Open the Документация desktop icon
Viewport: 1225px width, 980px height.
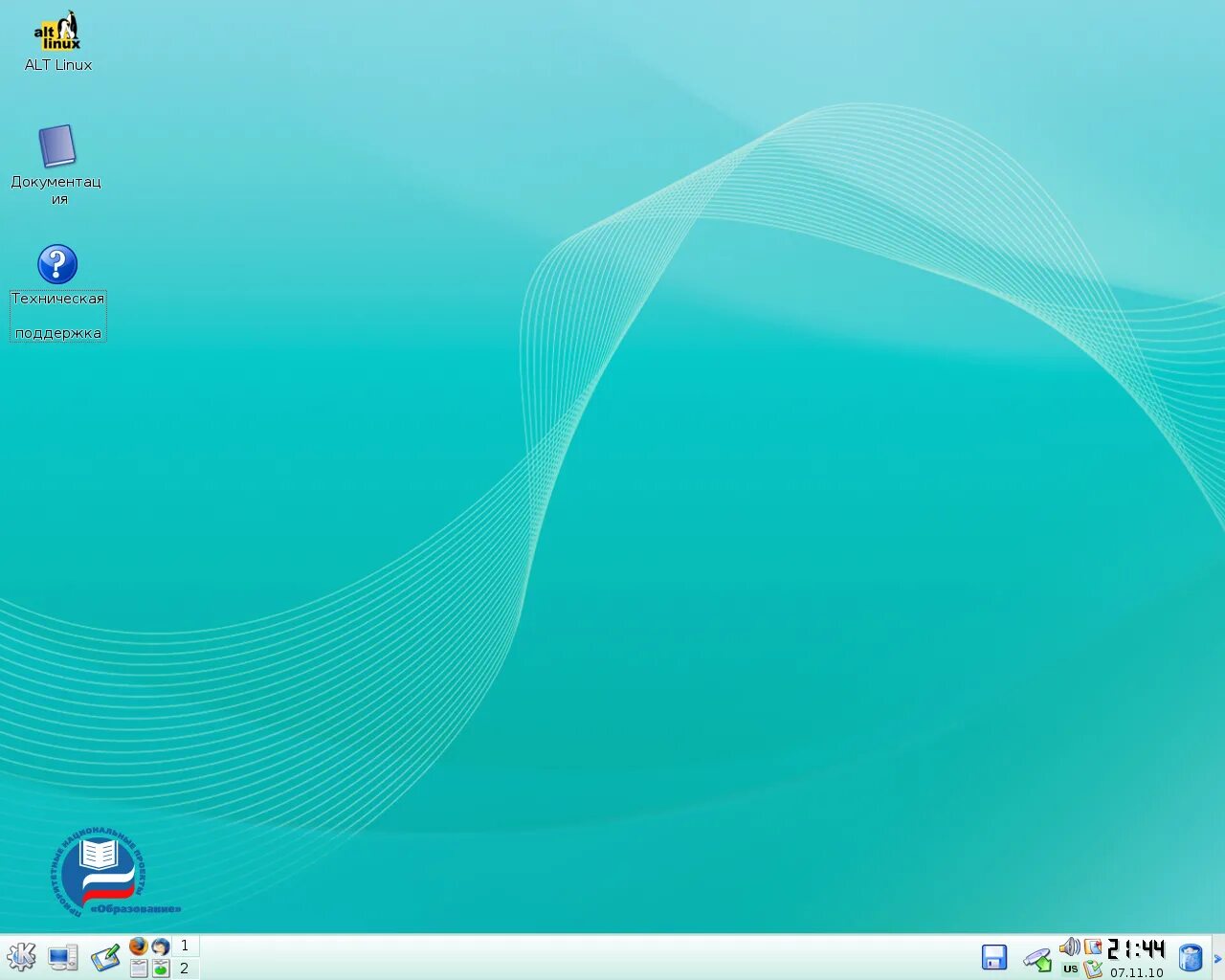pyautogui.click(x=56, y=145)
